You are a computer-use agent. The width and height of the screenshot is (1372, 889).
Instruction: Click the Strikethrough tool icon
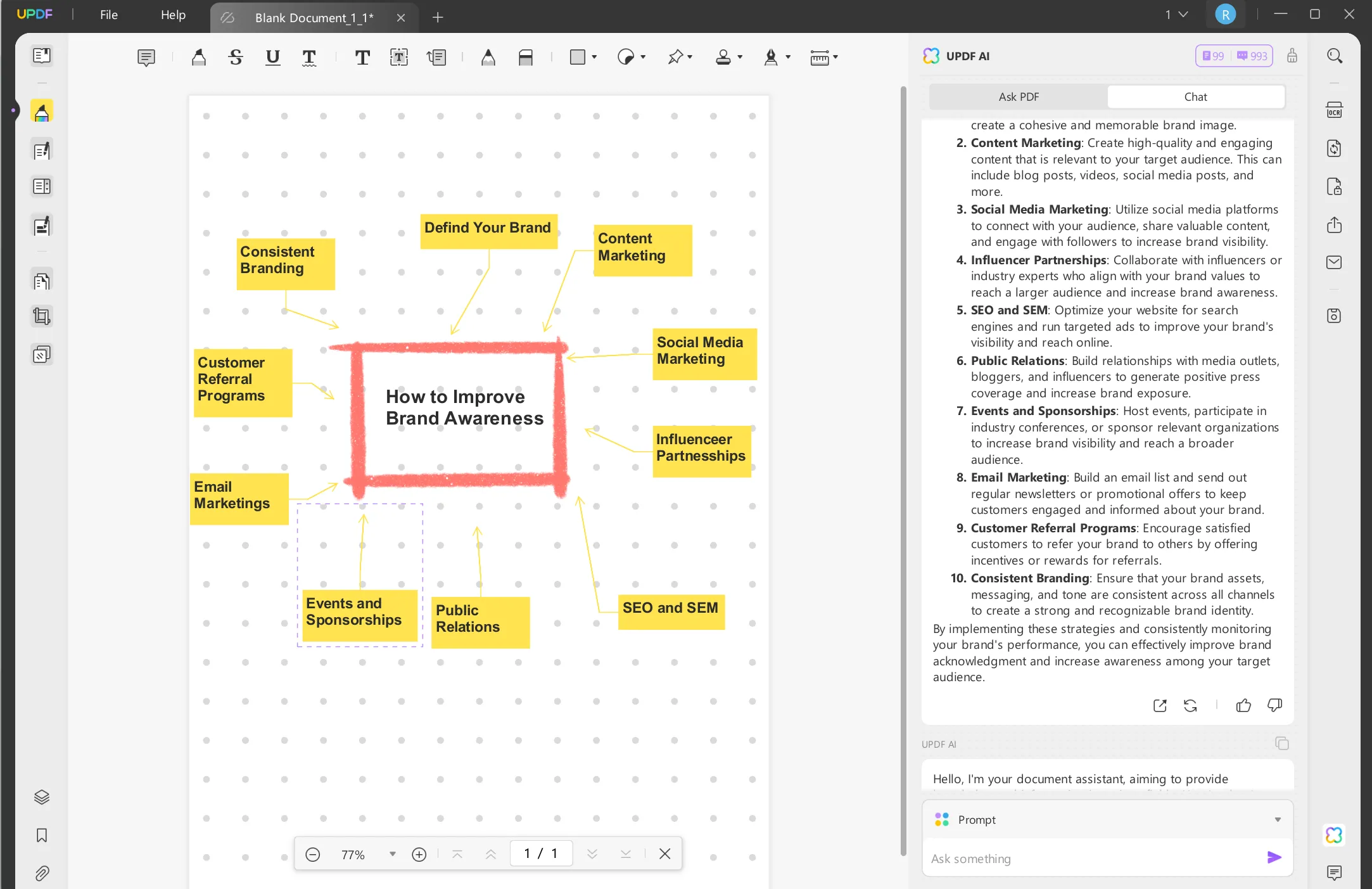(234, 57)
